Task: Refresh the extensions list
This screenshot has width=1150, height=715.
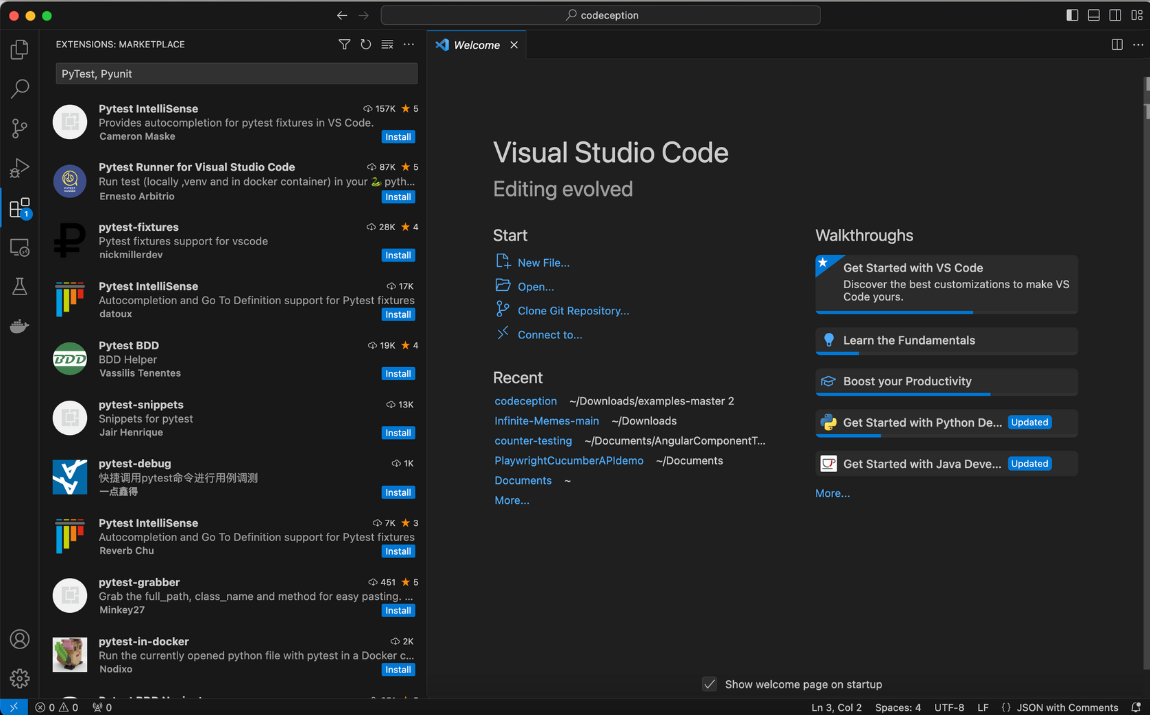Action: pos(365,44)
